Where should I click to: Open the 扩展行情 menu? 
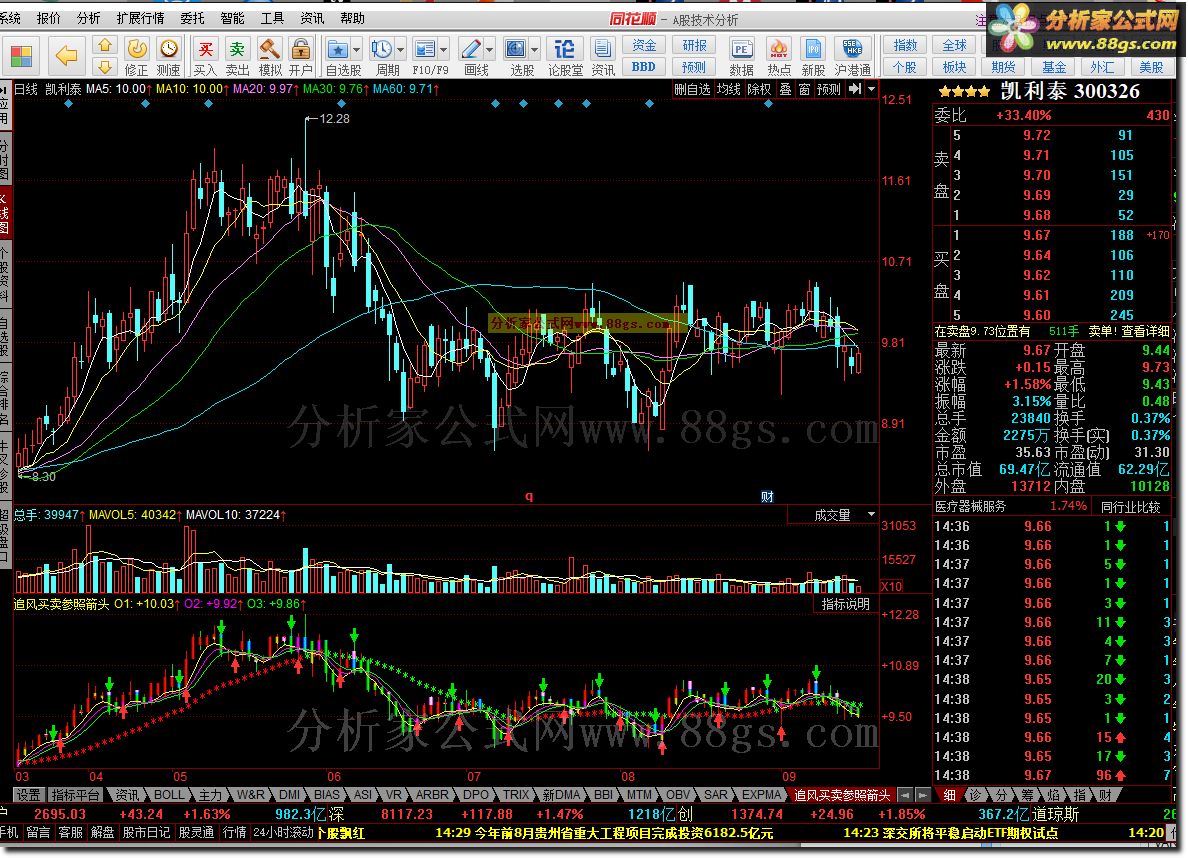point(140,17)
